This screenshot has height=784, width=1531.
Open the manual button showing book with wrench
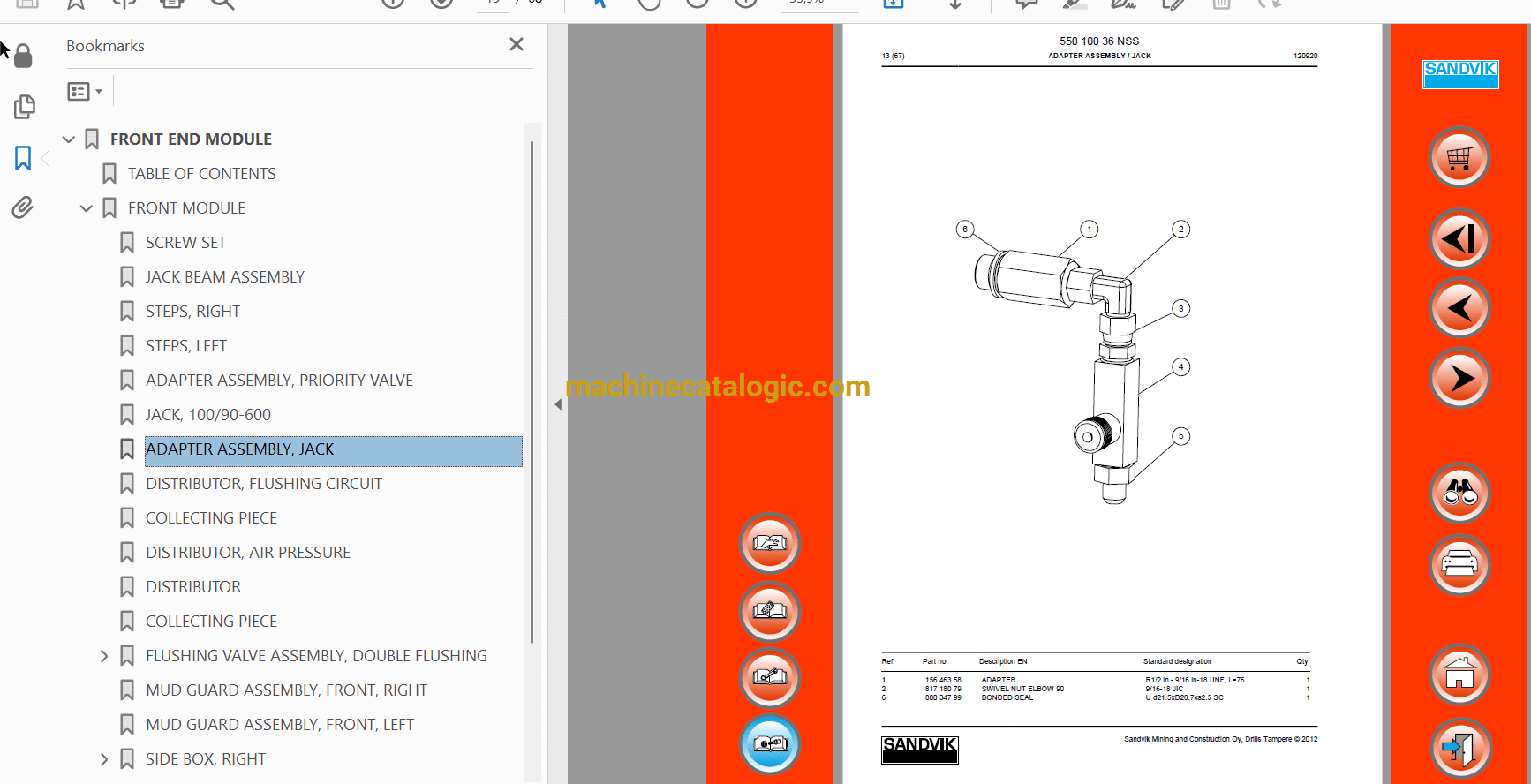pyautogui.click(x=770, y=678)
